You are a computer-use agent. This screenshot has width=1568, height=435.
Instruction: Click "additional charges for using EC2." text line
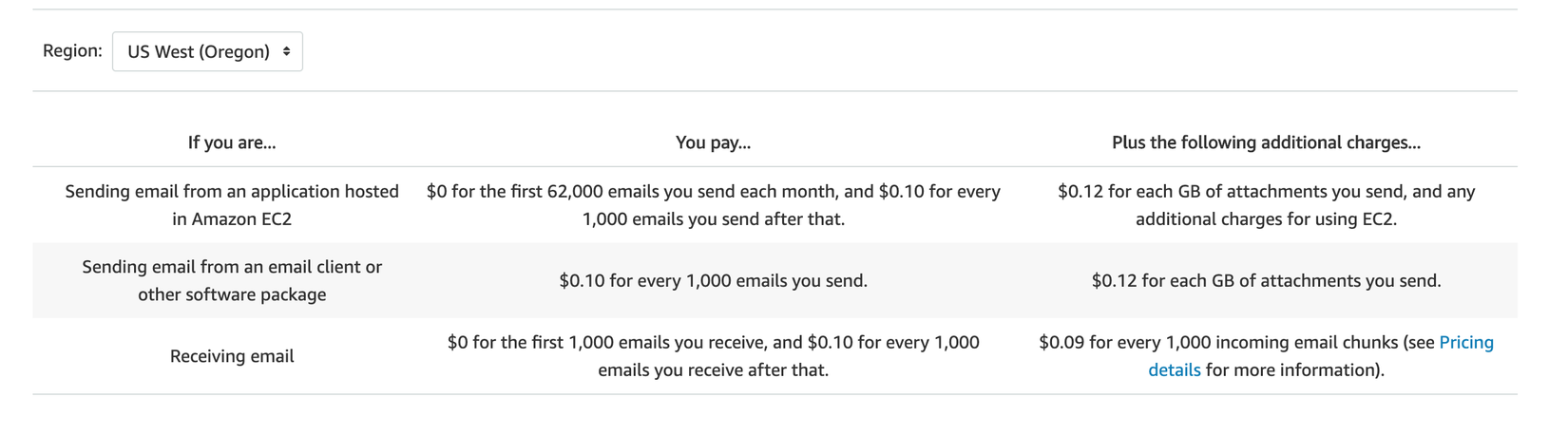(1266, 219)
